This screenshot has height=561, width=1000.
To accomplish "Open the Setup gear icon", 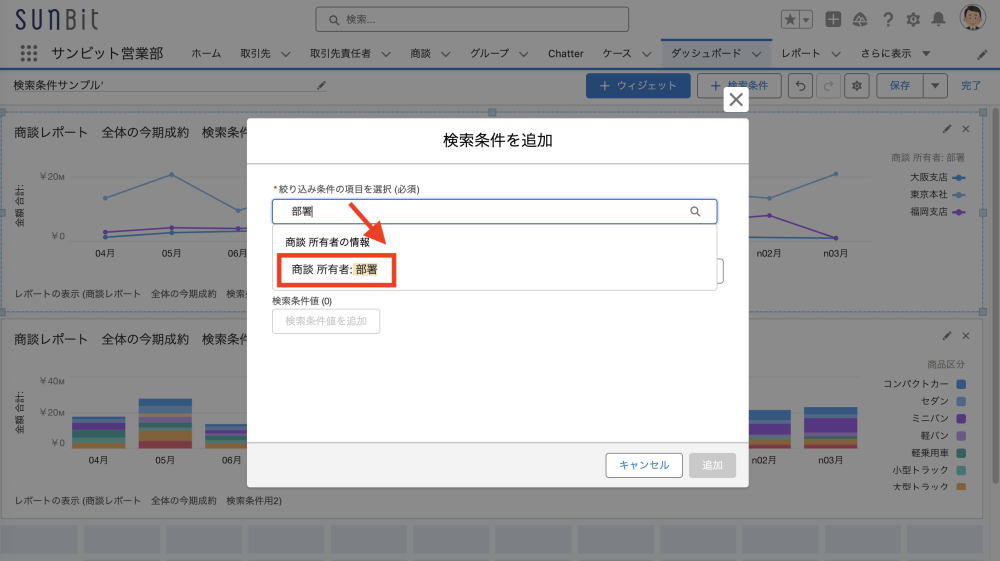I will 912,19.
